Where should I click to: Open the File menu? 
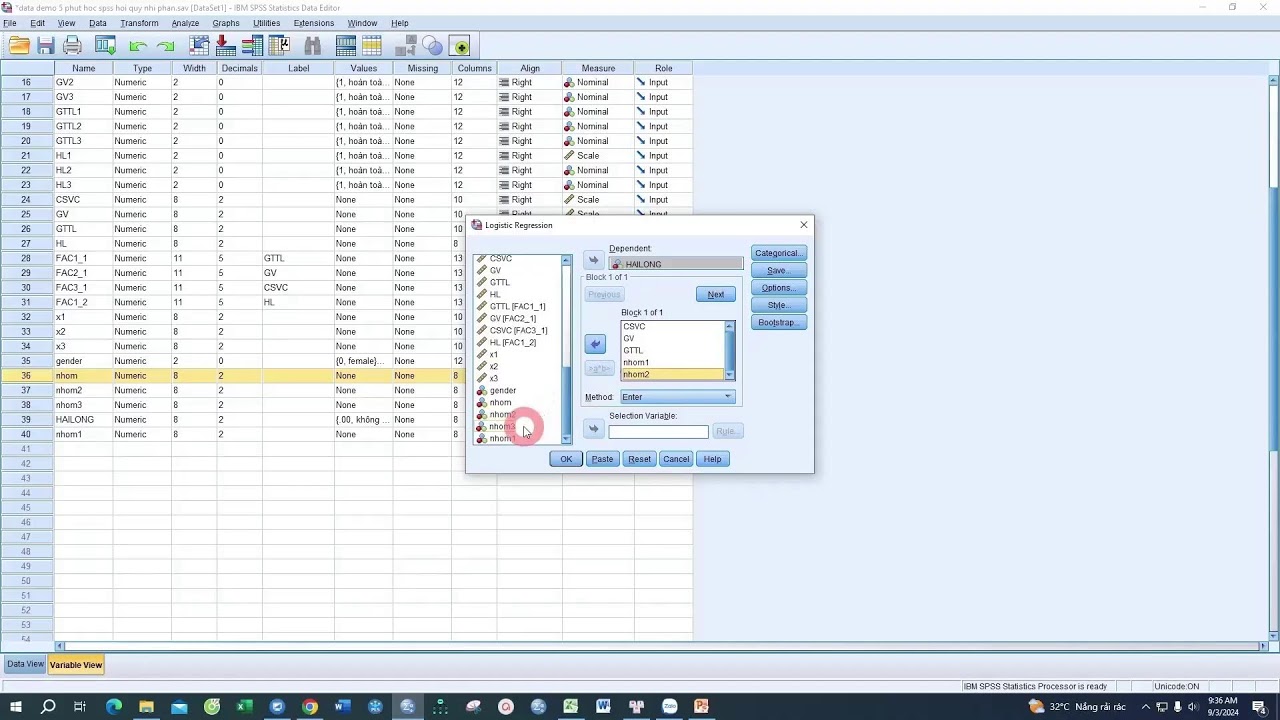coord(10,23)
